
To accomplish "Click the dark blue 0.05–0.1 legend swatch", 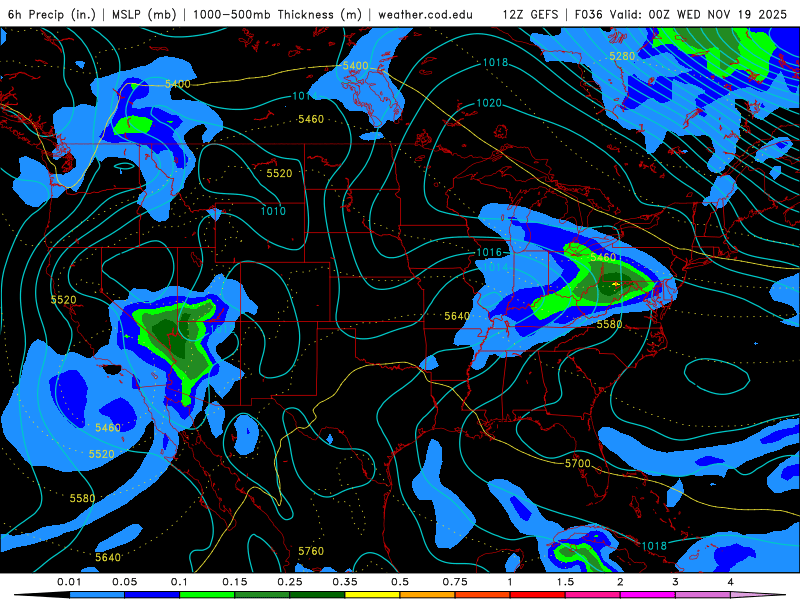I will (x=152, y=595).
